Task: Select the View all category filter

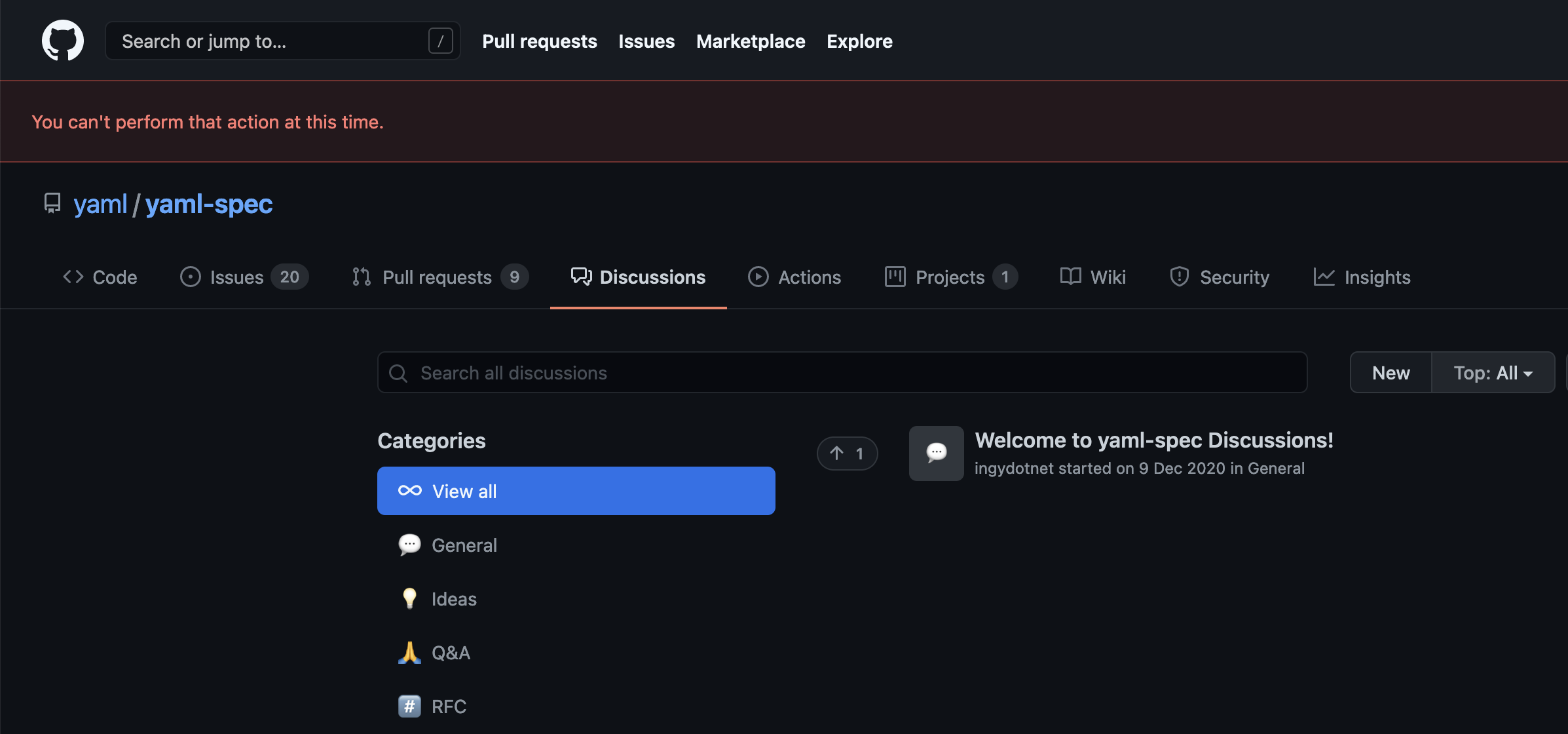Action: tap(576, 490)
